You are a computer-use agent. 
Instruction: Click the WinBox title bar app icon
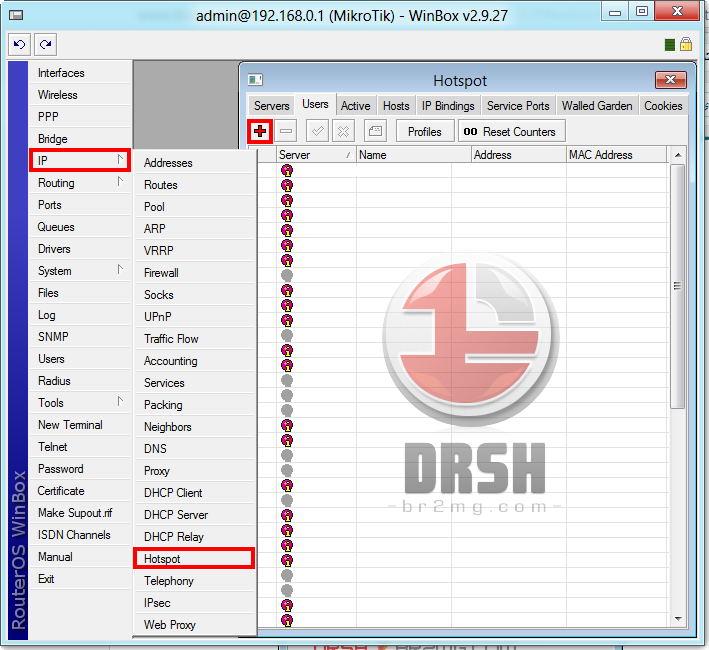pyautogui.click(x=16, y=15)
